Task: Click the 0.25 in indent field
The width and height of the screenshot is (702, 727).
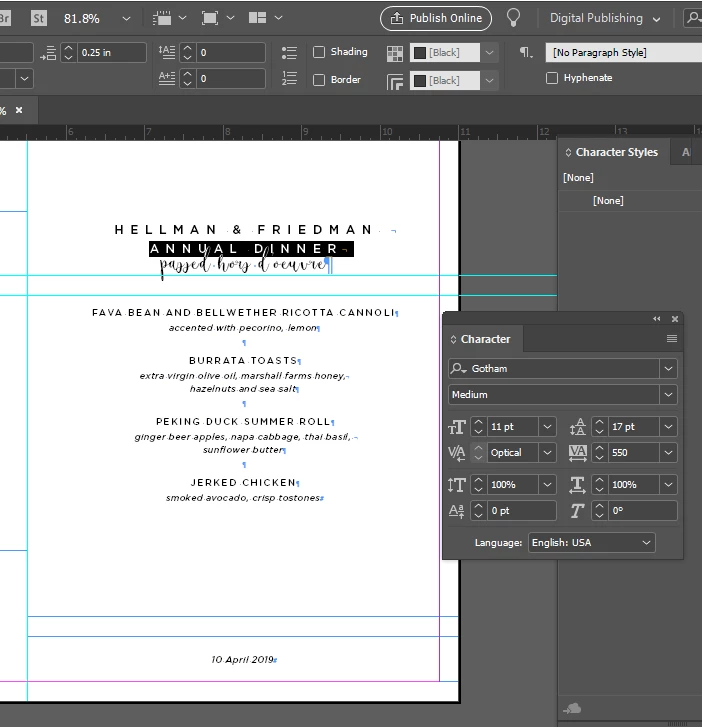Action: [x=111, y=52]
